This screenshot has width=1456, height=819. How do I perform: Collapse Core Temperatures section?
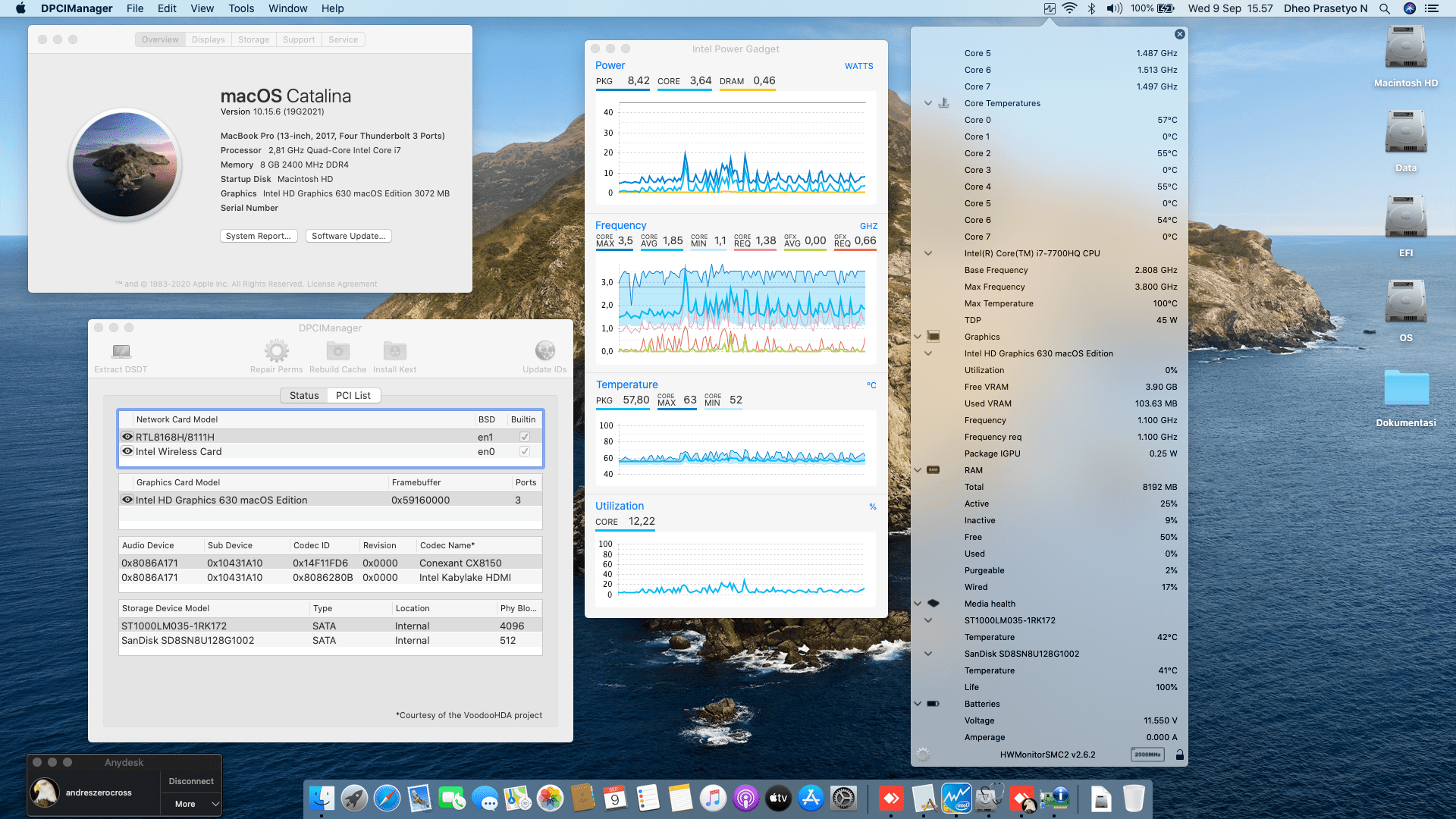click(927, 103)
